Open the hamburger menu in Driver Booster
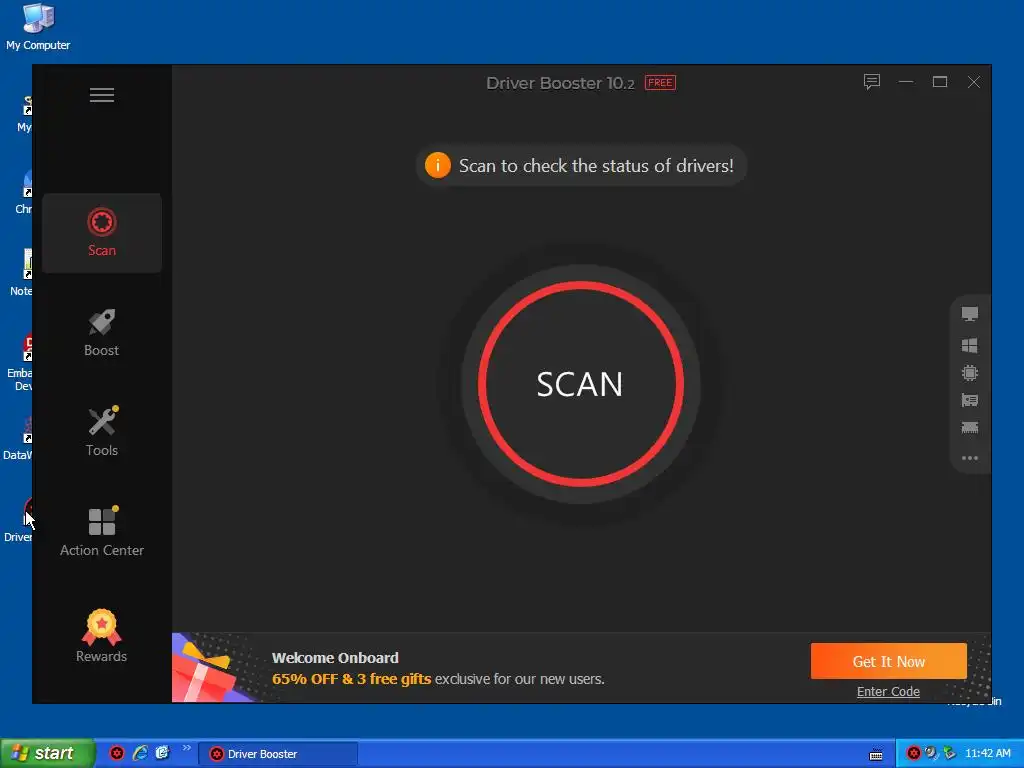Screen dimensions: 1024x768 [x=102, y=95]
